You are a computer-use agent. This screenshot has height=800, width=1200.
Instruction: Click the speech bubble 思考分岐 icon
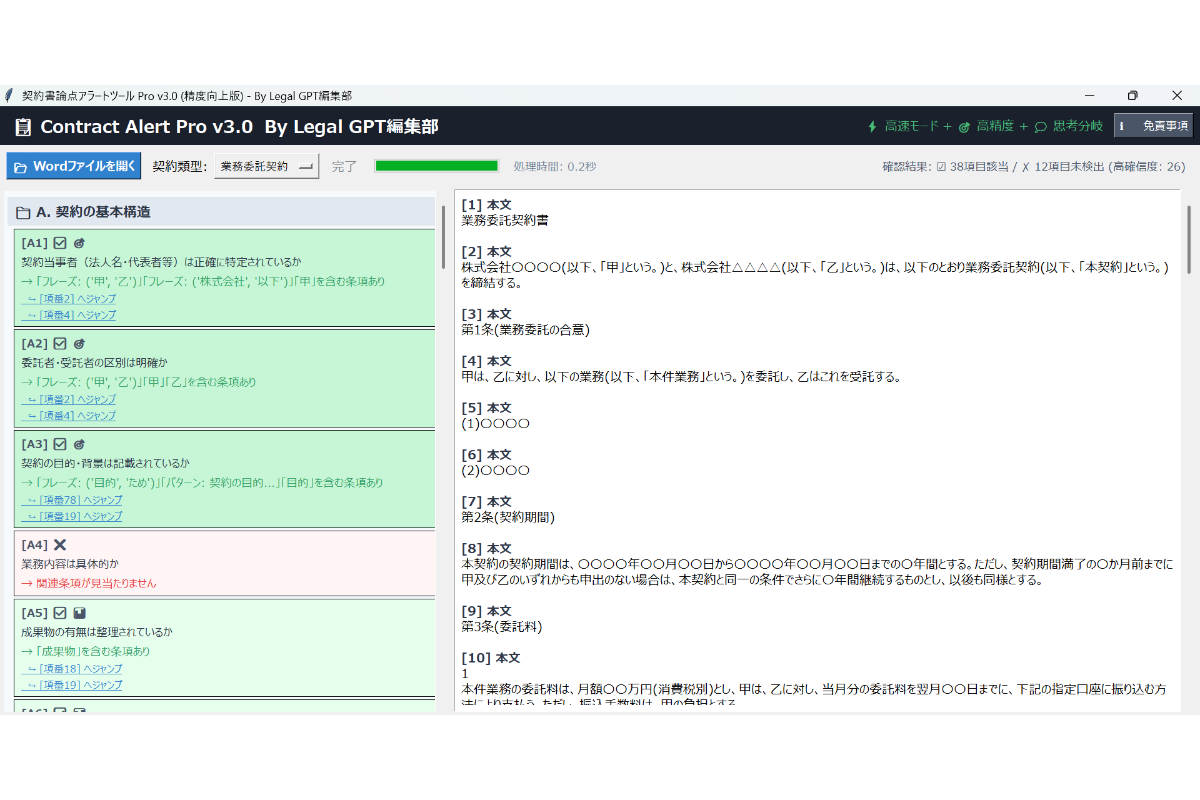tap(1040, 127)
